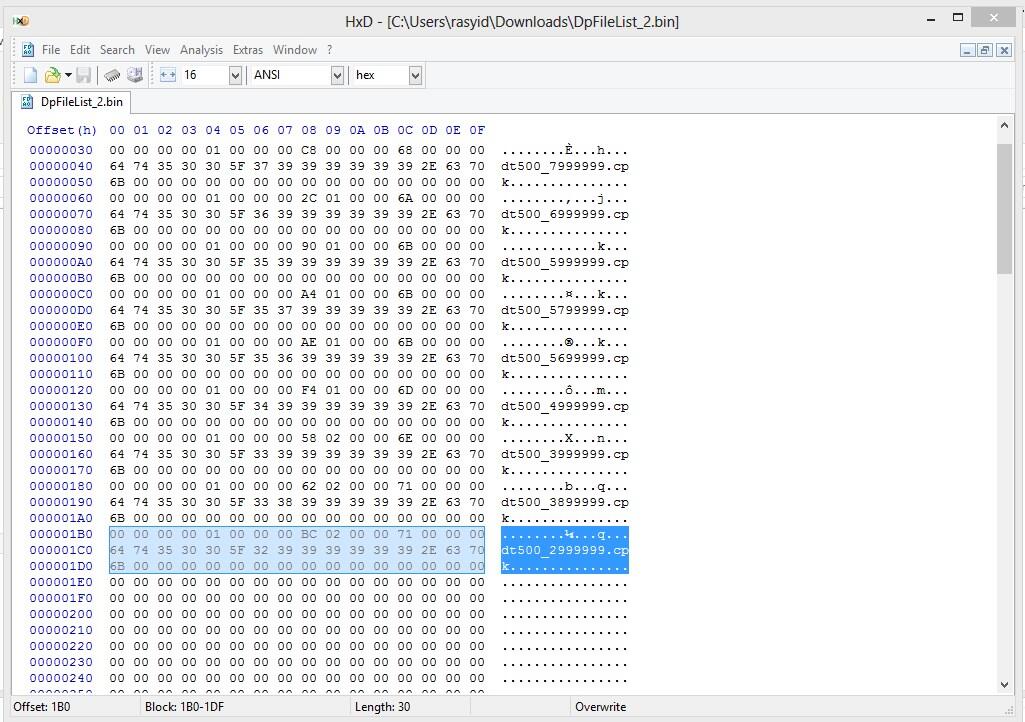Click the Open RAM chip icon
Viewport: 1025px width, 722px height.
click(113, 75)
